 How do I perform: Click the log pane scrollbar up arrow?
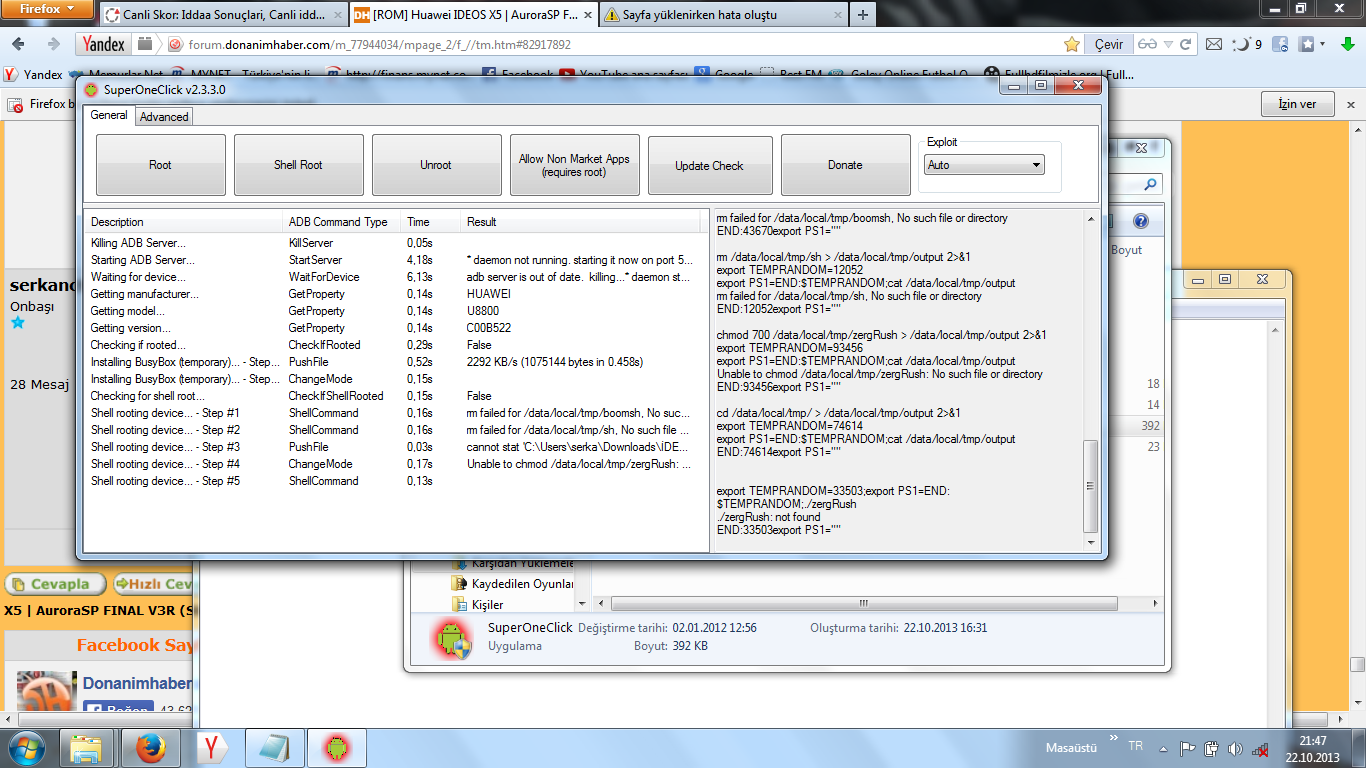coord(1090,217)
